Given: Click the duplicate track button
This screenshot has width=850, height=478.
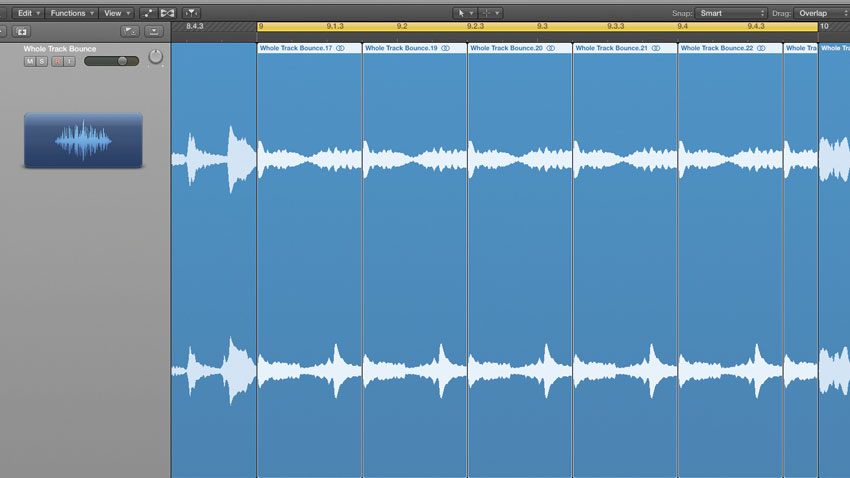Looking at the screenshot, I should pyautogui.click(x=22, y=32).
